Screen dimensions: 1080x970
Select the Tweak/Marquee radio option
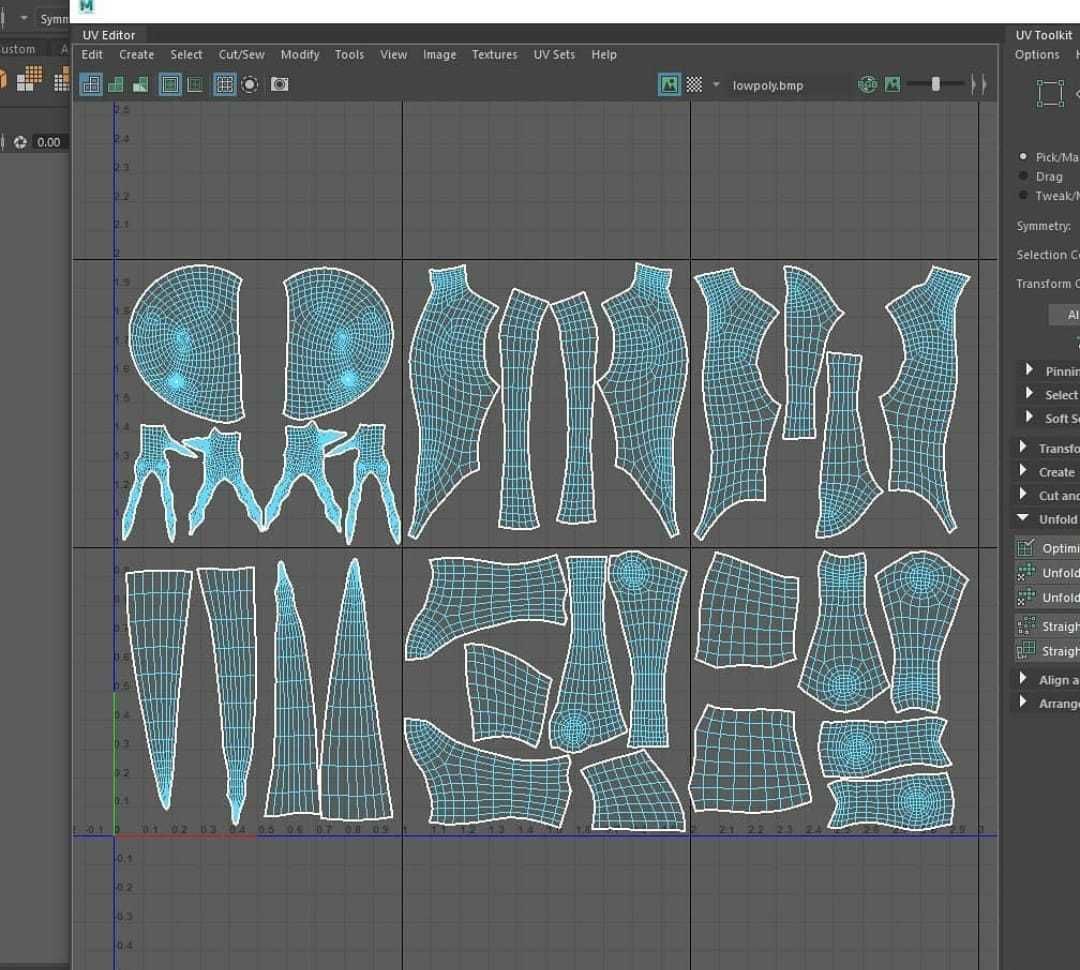(x=1024, y=196)
